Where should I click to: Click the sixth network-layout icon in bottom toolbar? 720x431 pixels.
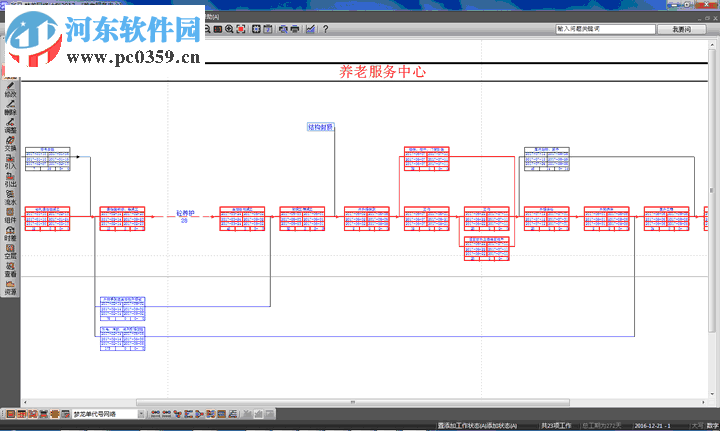211,414
